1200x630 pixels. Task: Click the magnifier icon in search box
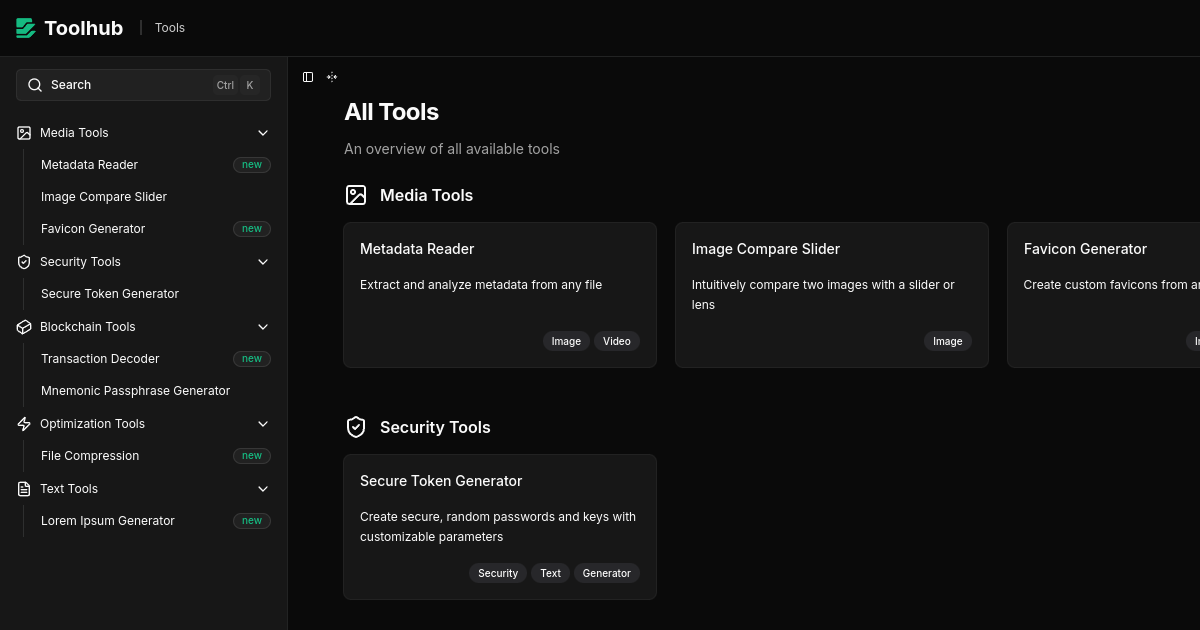pos(35,85)
